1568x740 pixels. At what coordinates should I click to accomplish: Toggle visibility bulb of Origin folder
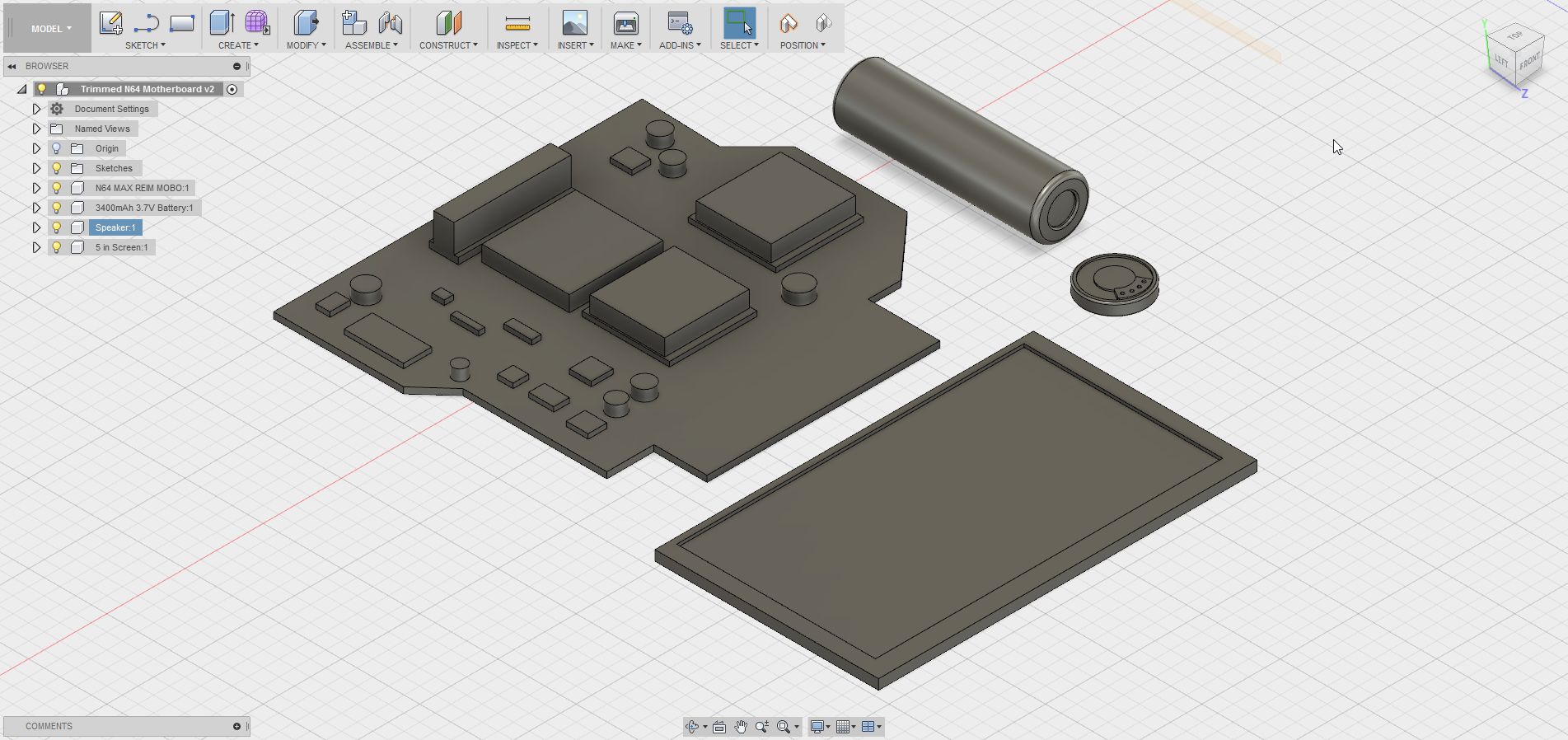[56, 148]
